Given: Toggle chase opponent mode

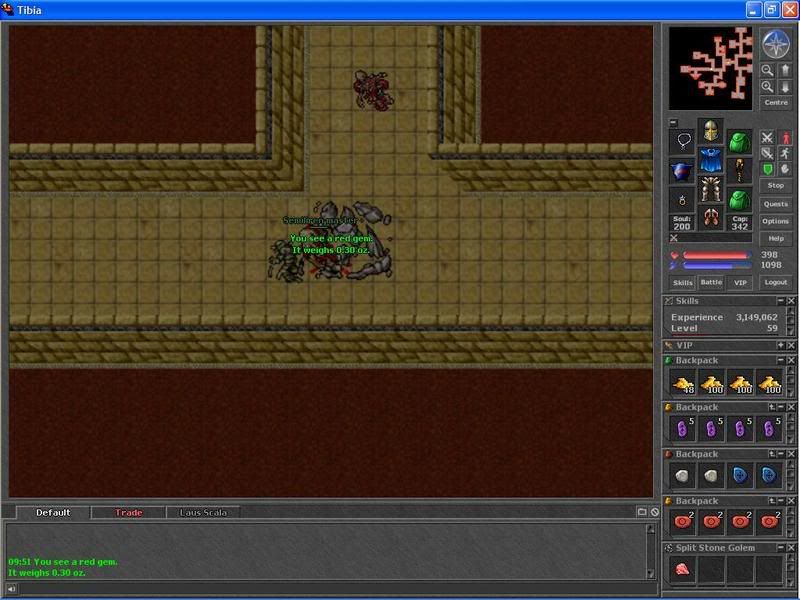Looking at the screenshot, I should click(786, 153).
